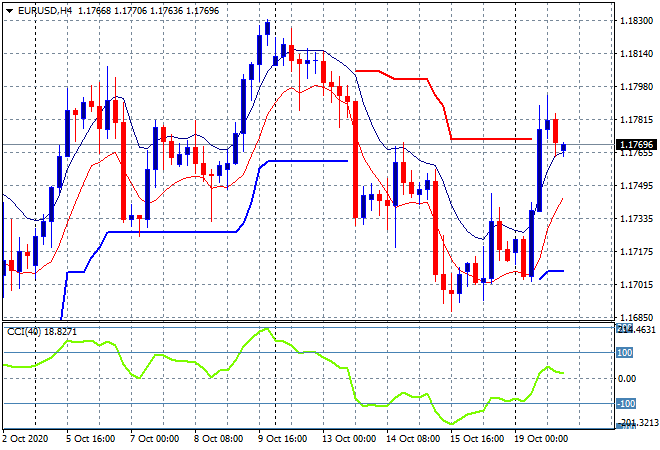Click the 15 Oct 16:00 time label
The width and height of the screenshot is (660, 450).
tap(477, 439)
